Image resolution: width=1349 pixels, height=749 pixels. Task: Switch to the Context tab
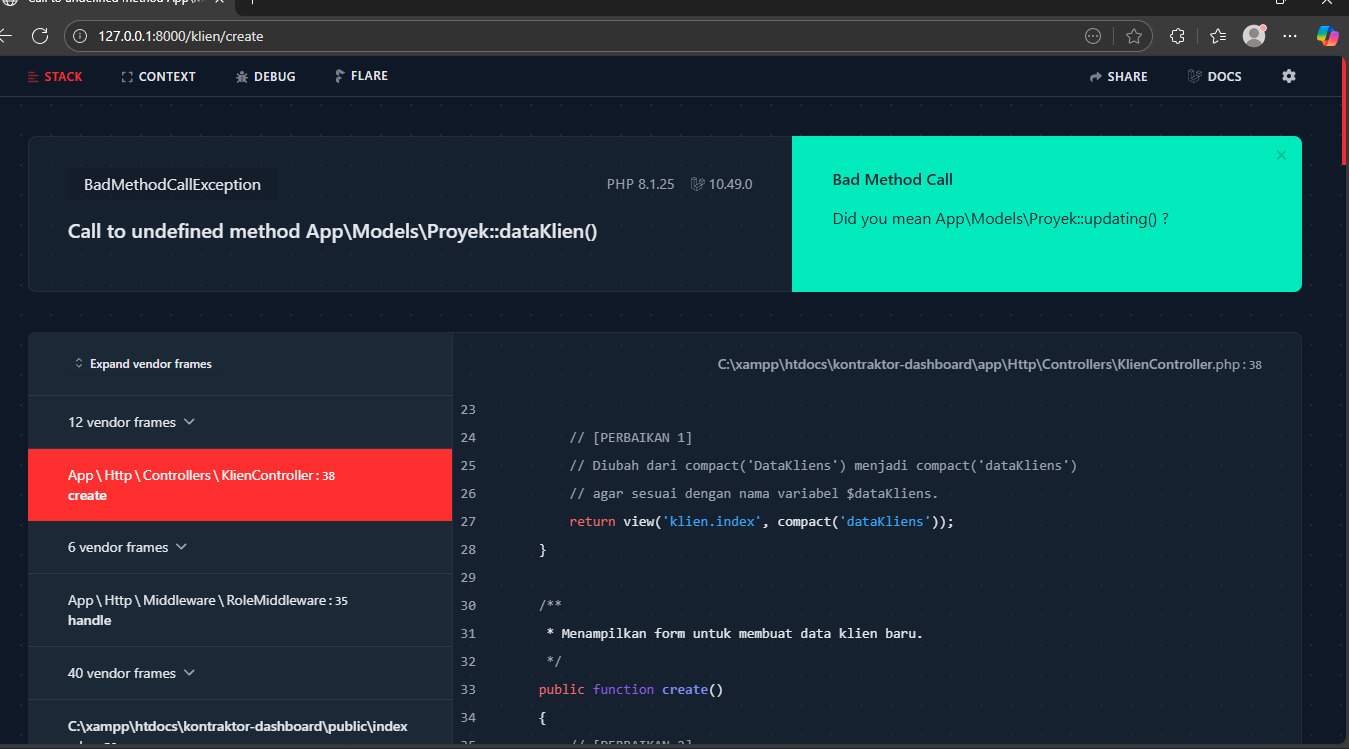coord(158,77)
